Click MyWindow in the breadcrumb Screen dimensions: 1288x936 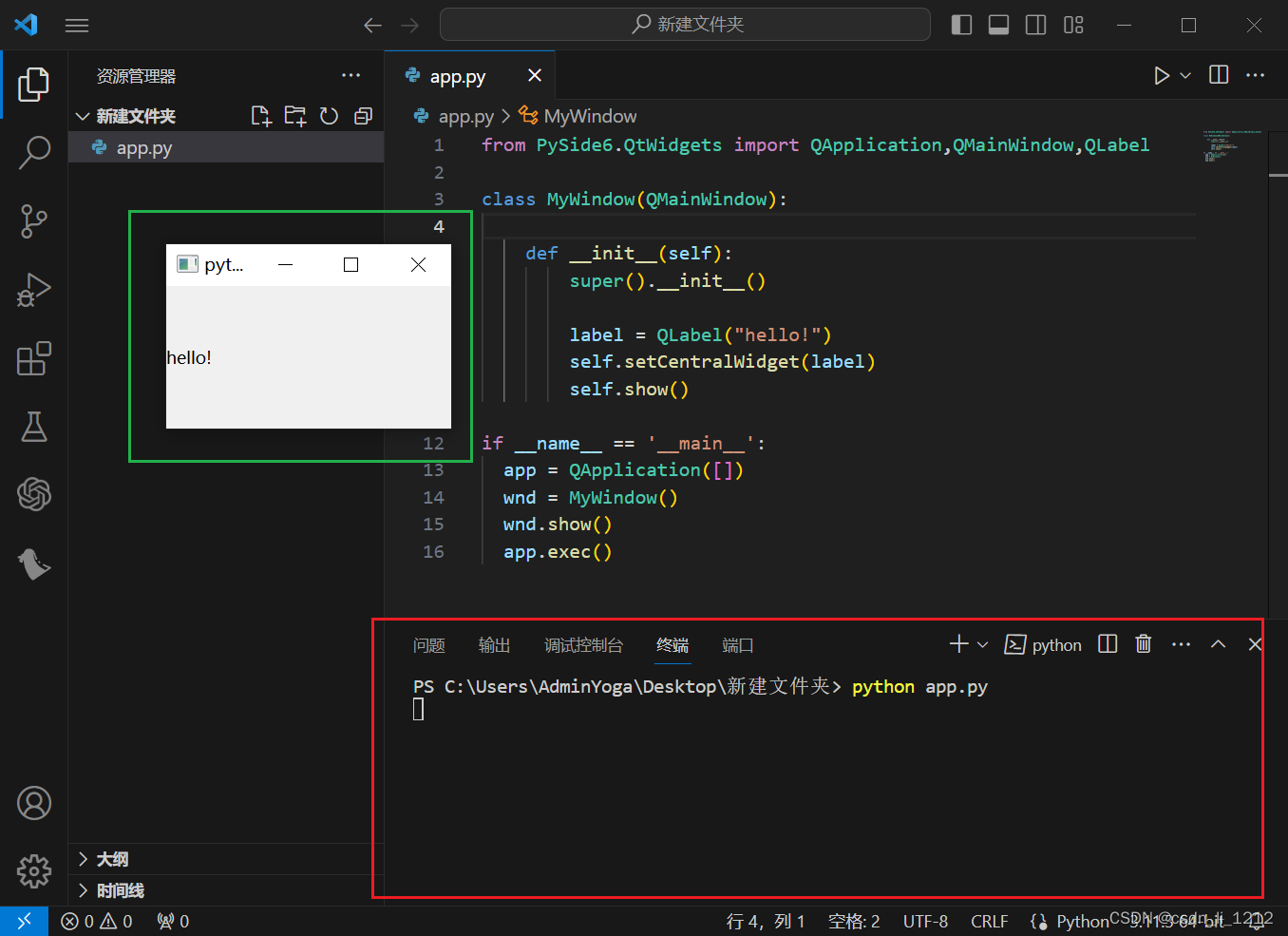tap(590, 116)
